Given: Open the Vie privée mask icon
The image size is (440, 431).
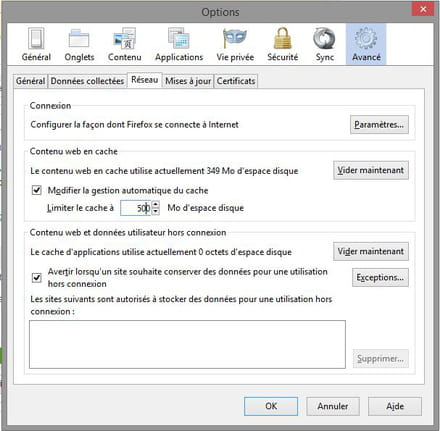Looking at the screenshot, I should [235, 44].
